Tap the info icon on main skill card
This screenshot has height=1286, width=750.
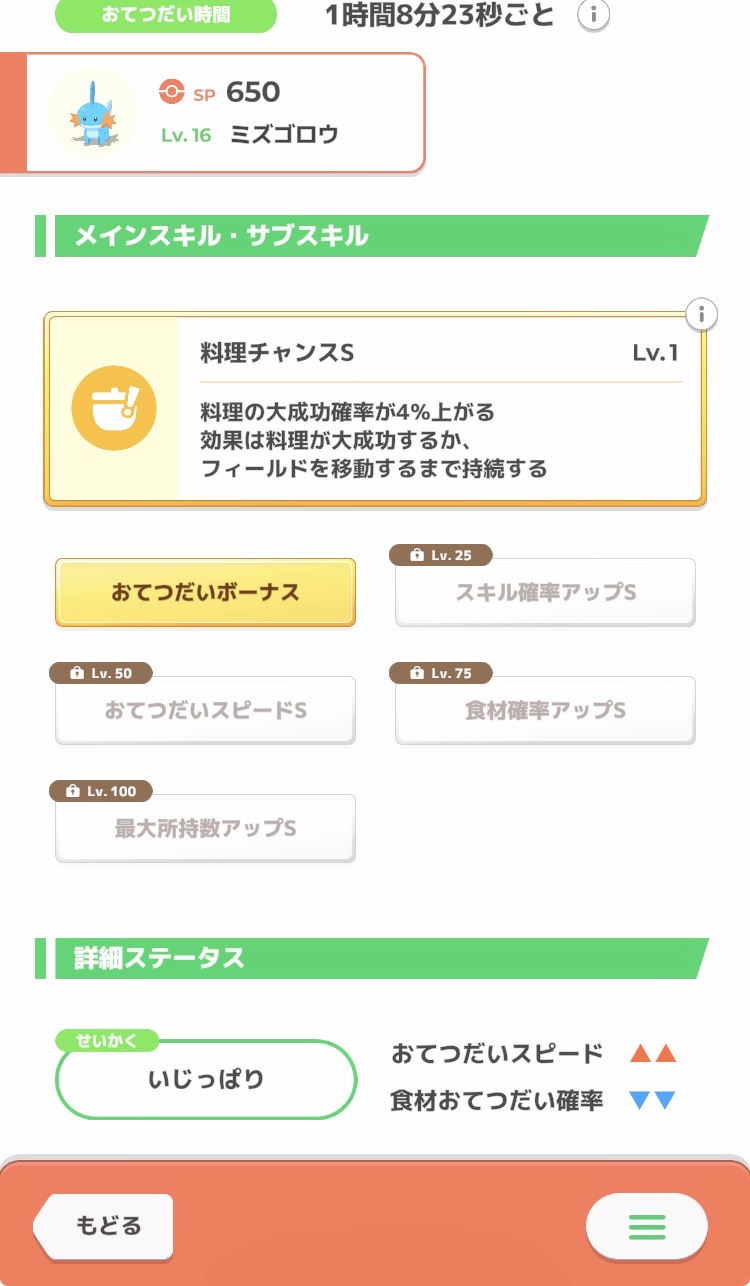pyautogui.click(x=702, y=314)
